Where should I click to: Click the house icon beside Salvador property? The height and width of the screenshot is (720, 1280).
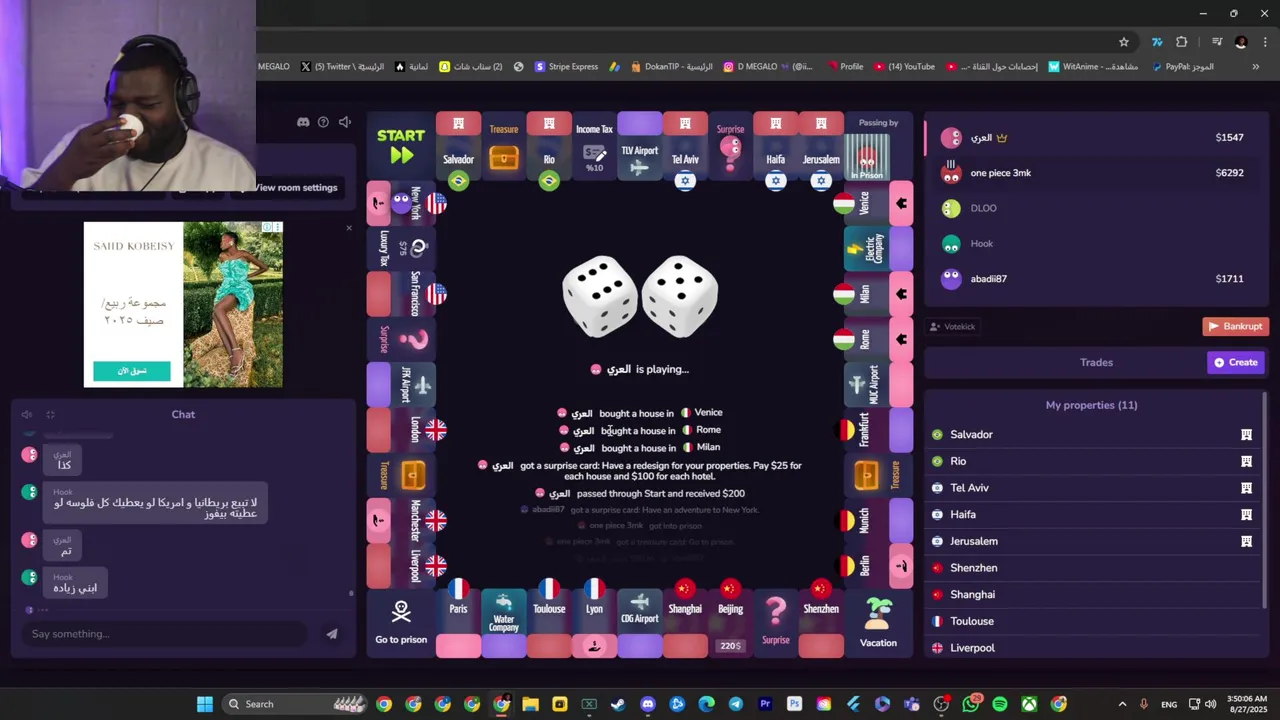pyautogui.click(x=1246, y=434)
